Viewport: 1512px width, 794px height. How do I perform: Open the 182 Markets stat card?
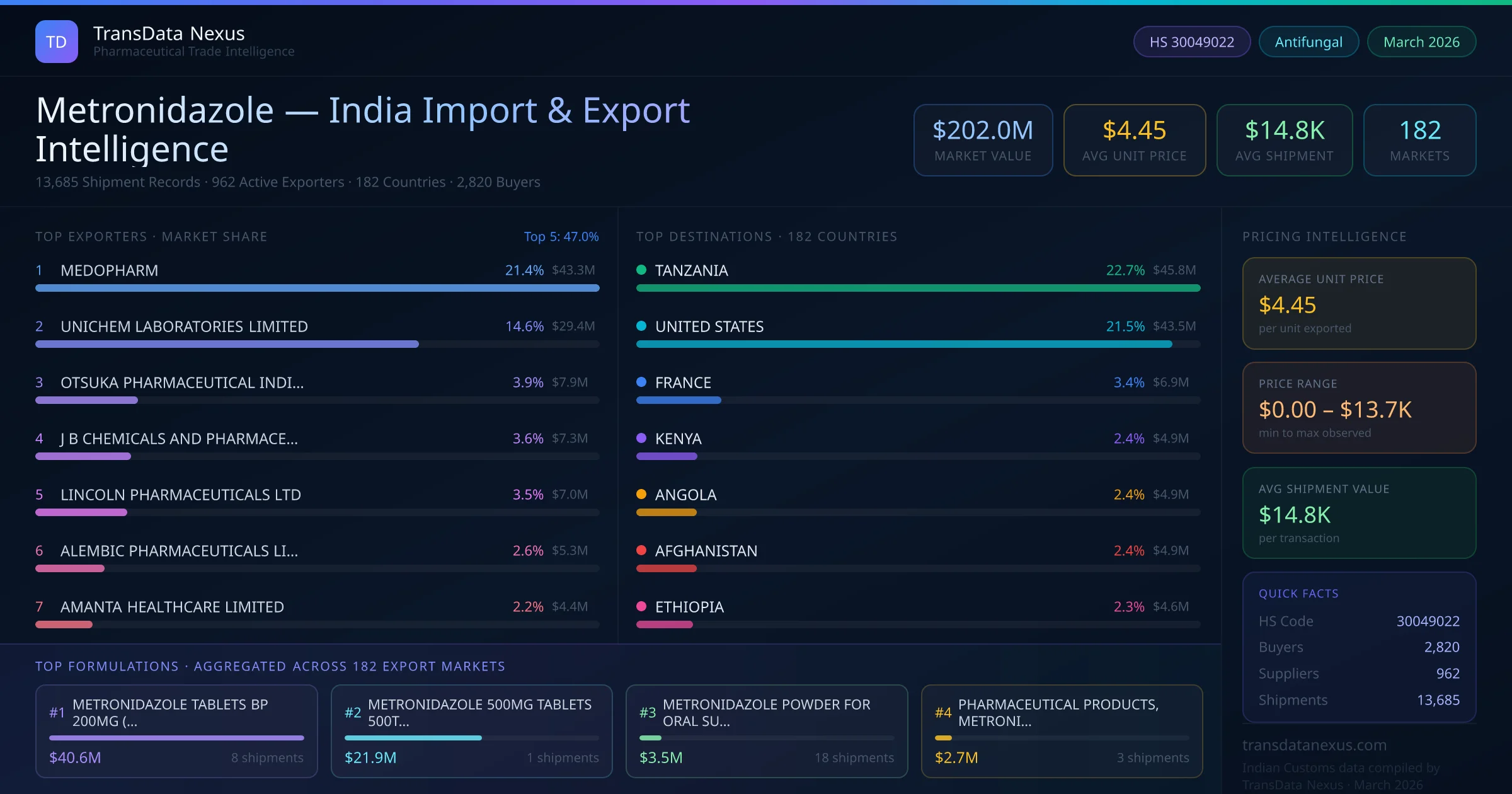(x=1419, y=140)
